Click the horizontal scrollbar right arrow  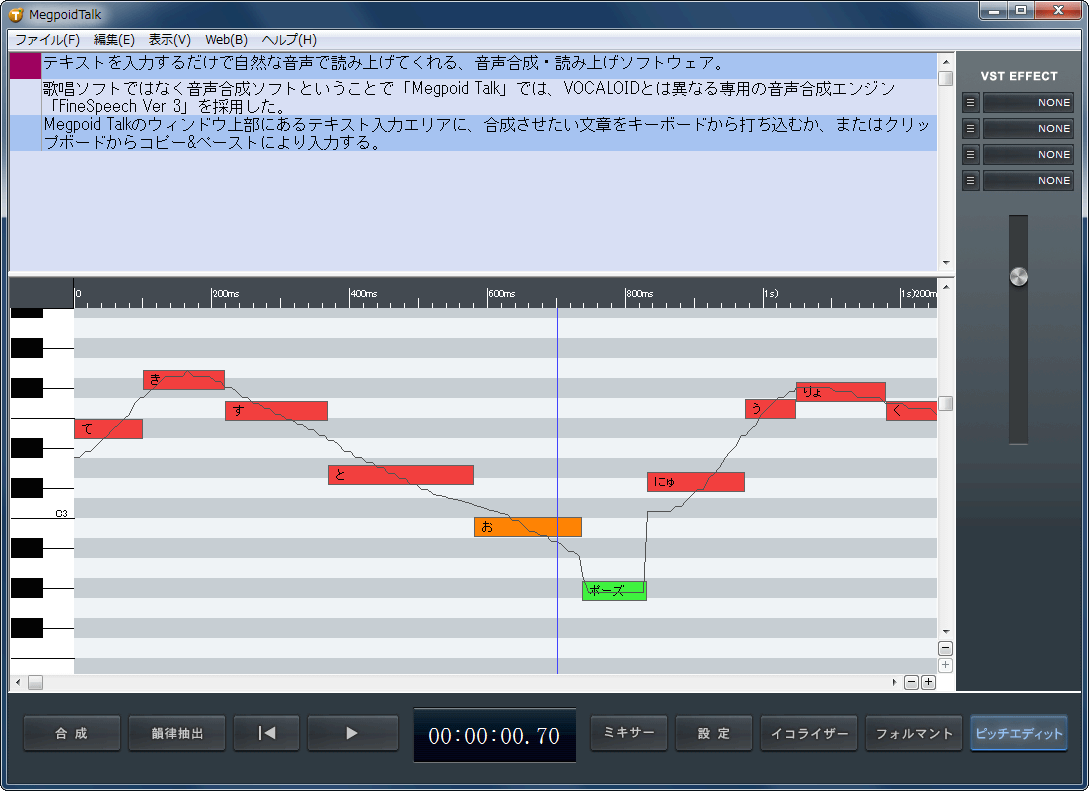[x=894, y=683]
